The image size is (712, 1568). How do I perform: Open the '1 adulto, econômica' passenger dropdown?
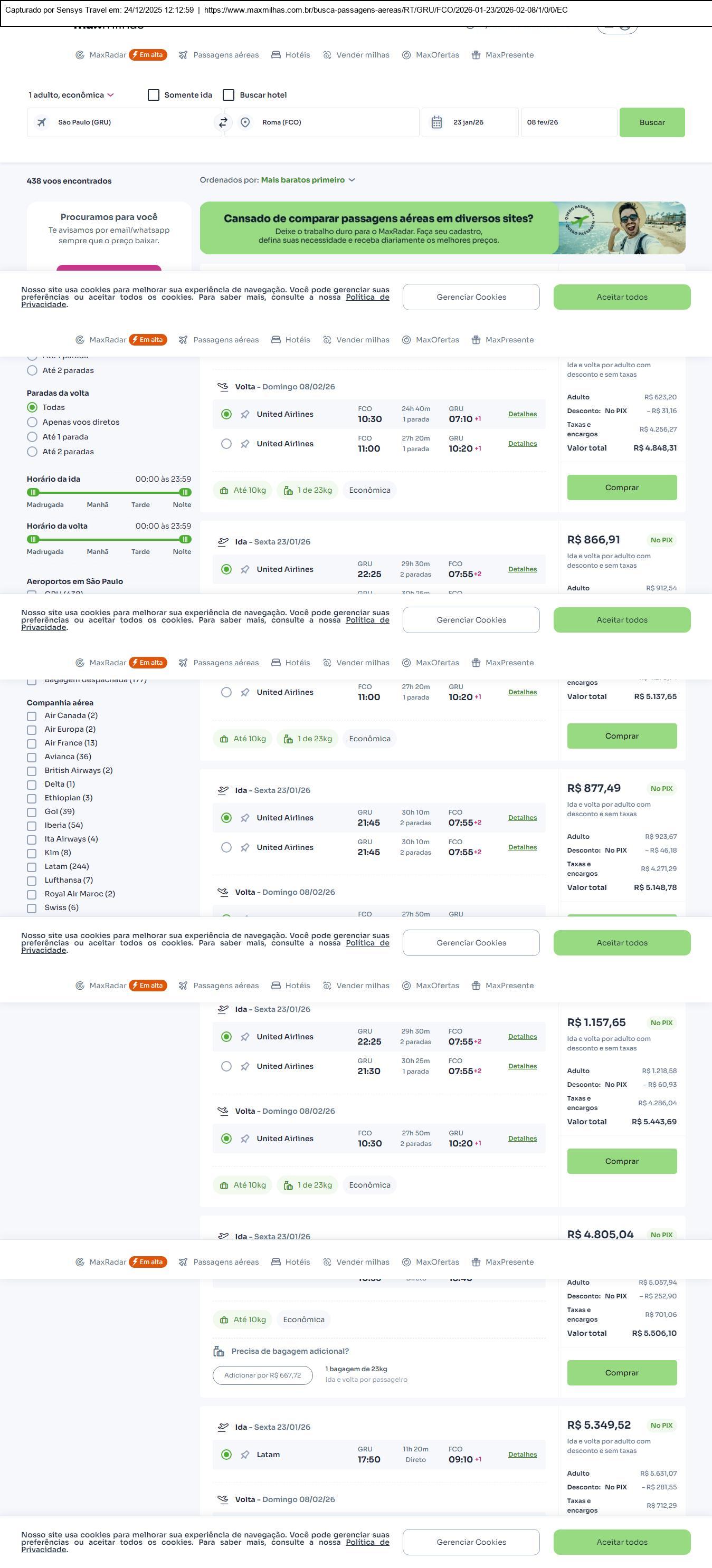(x=71, y=95)
